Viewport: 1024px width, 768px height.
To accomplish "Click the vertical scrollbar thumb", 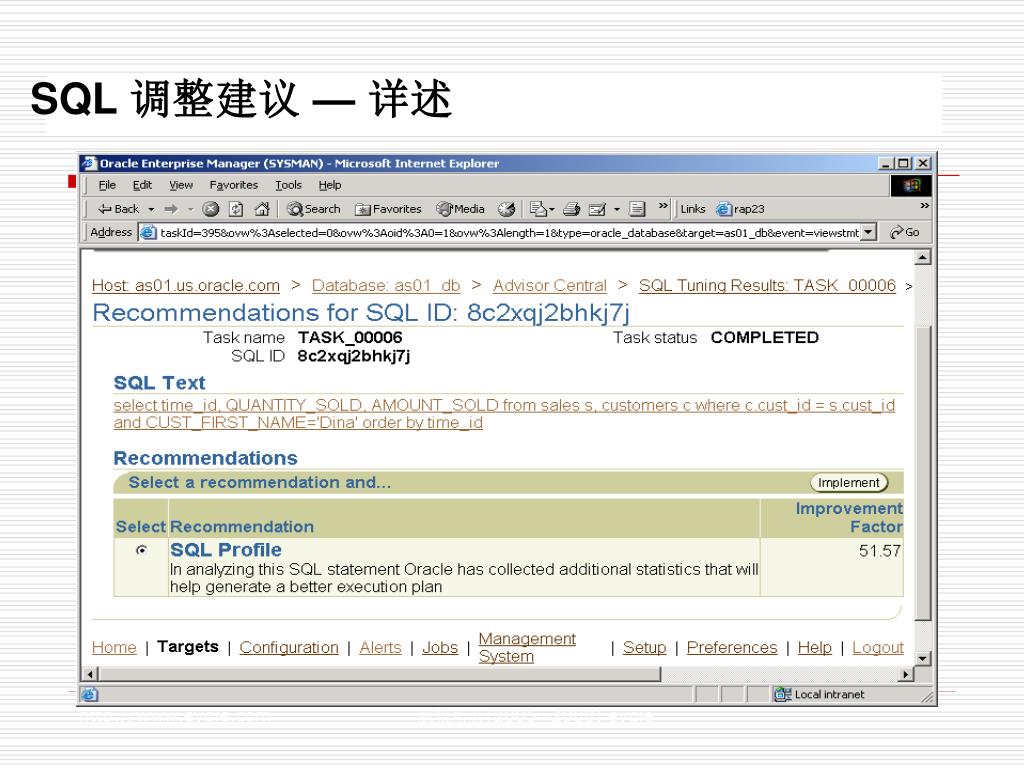I will [x=922, y=473].
